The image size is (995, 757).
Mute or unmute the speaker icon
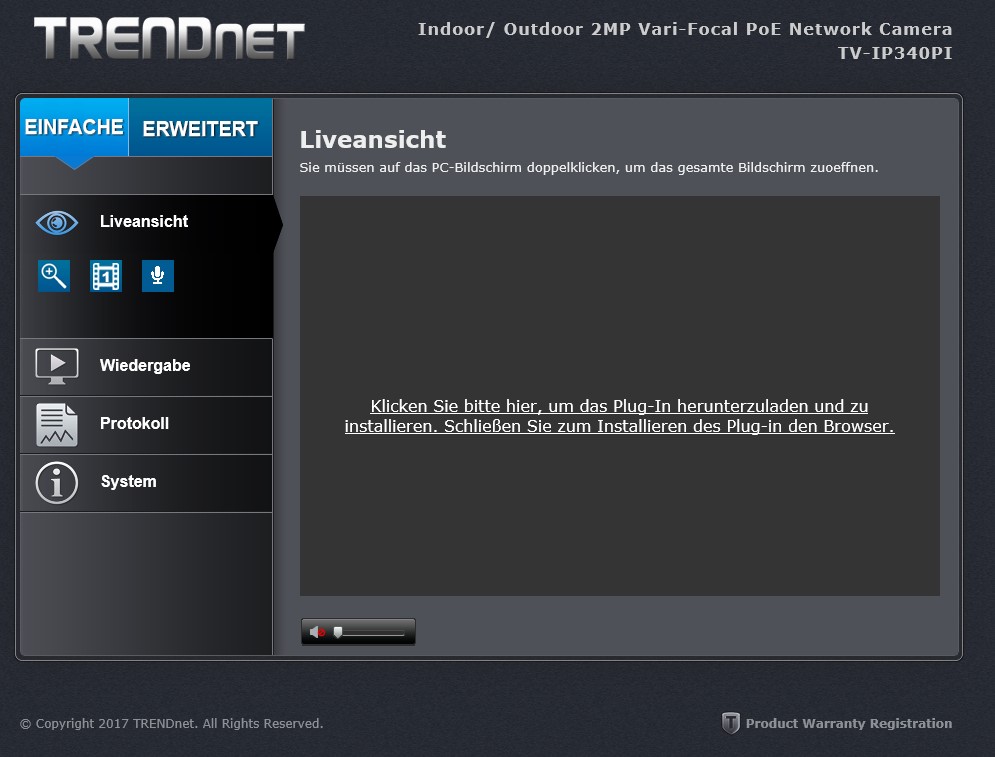(317, 632)
